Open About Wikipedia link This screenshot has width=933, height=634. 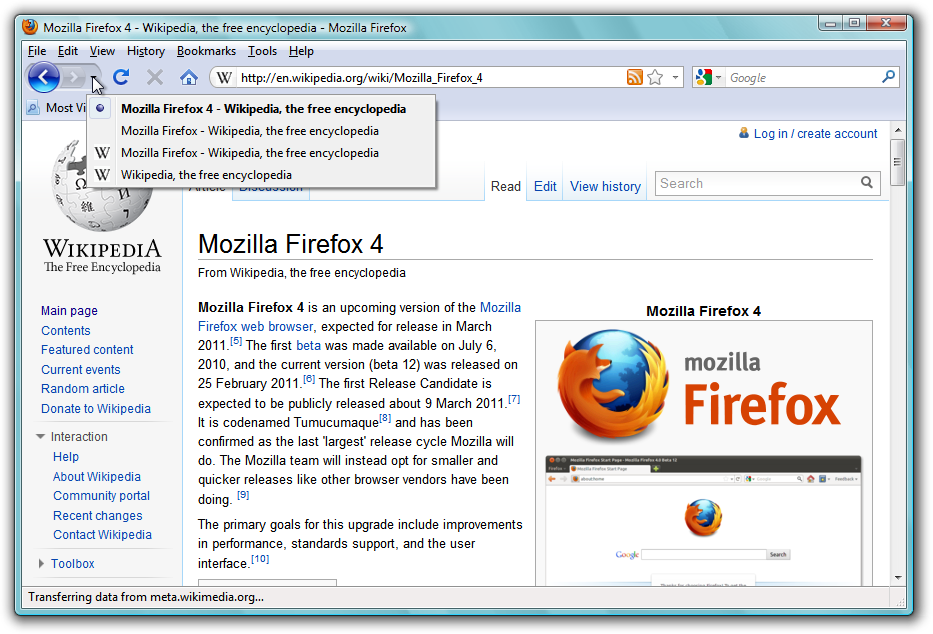[96, 476]
